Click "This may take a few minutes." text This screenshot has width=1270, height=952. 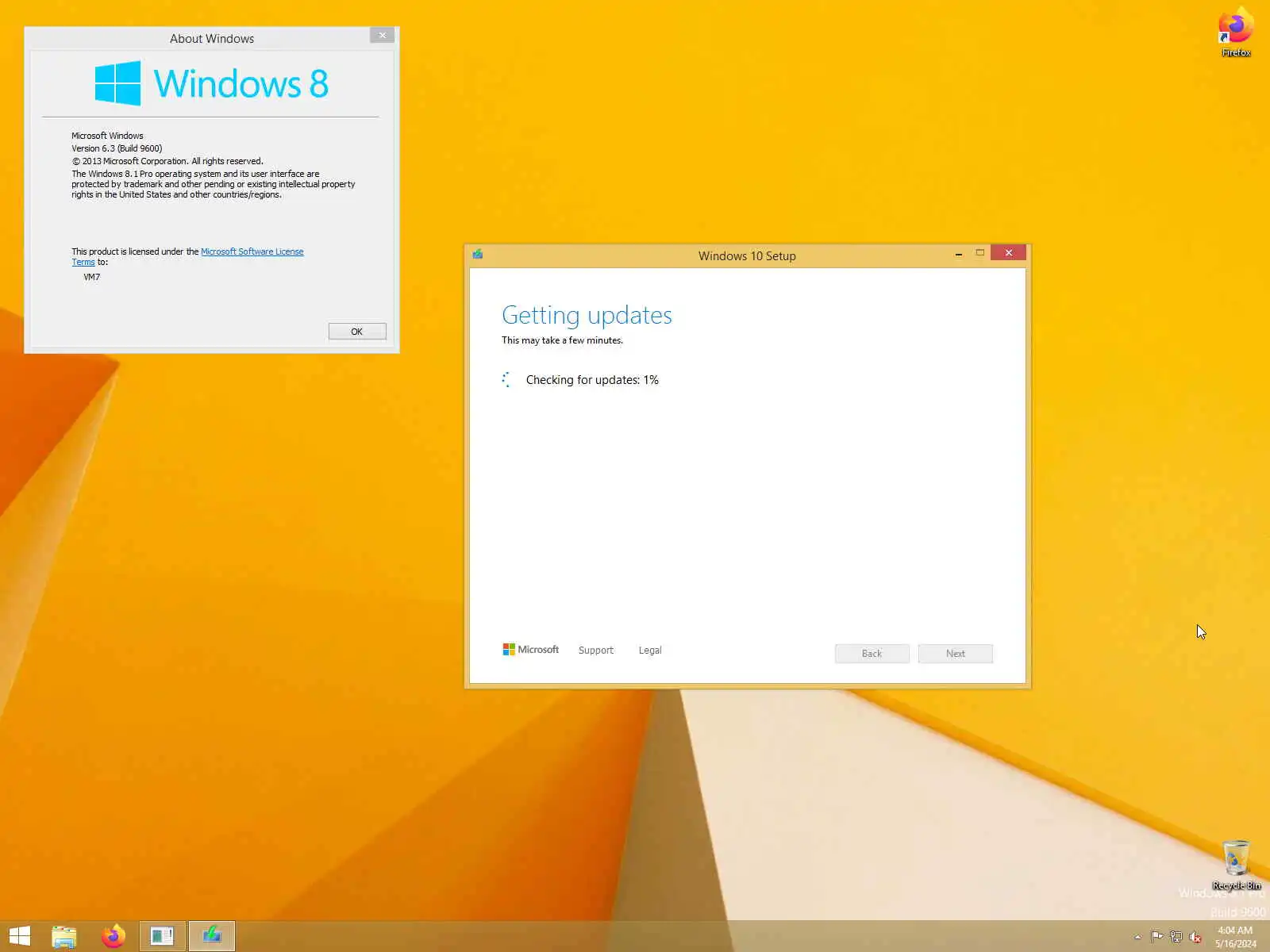coord(562,340)
